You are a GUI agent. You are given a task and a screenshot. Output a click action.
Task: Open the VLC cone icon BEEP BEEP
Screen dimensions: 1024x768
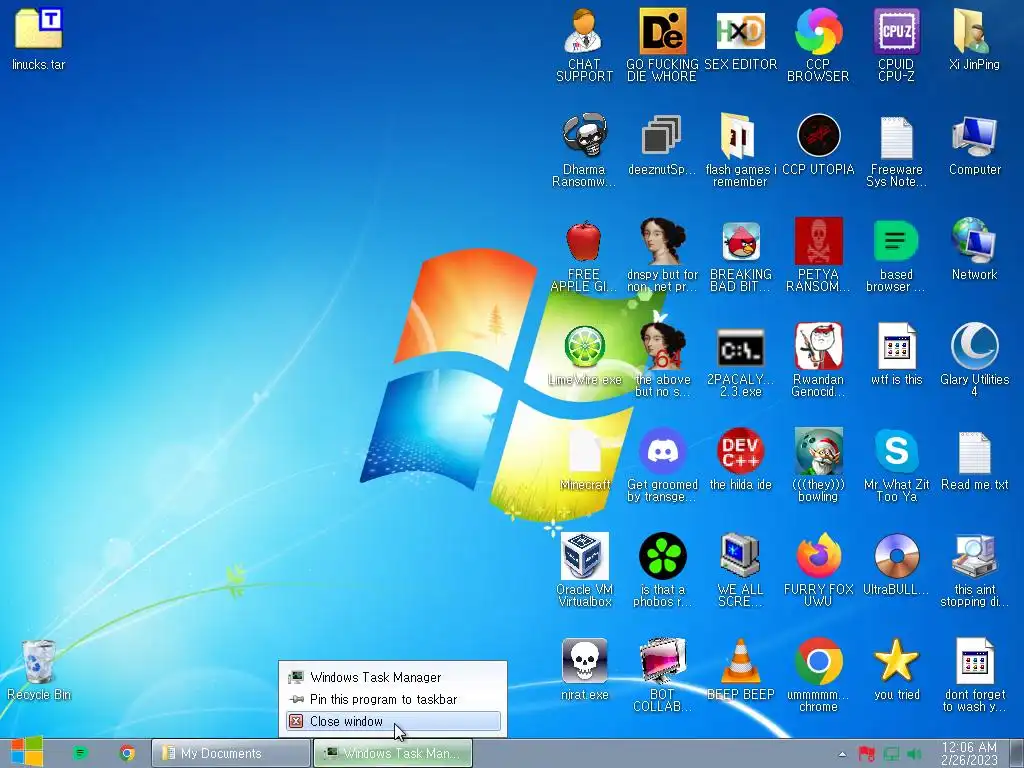(740, 661)
